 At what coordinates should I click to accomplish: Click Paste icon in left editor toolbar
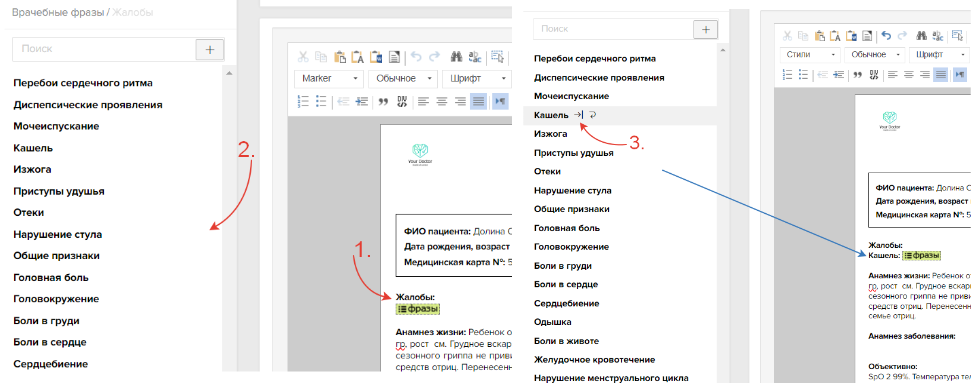click(339, 57)
